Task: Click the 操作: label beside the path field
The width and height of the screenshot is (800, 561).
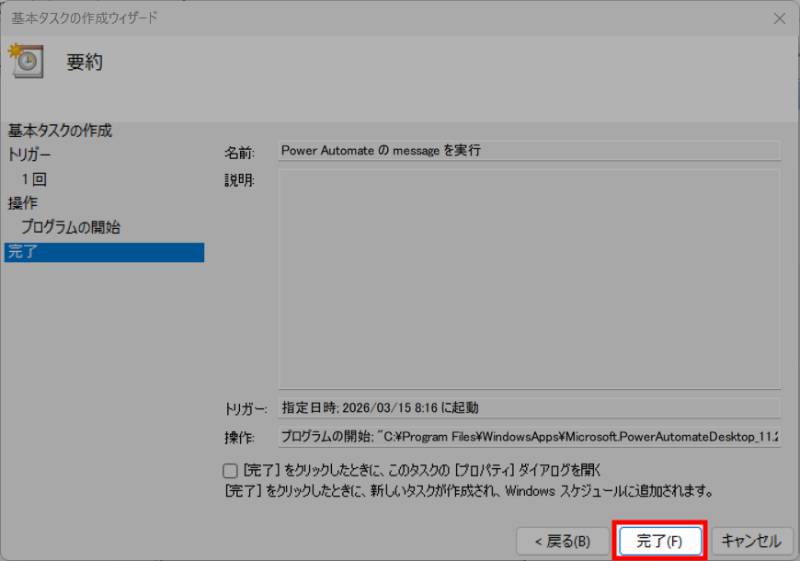Action: pos(239,438)
